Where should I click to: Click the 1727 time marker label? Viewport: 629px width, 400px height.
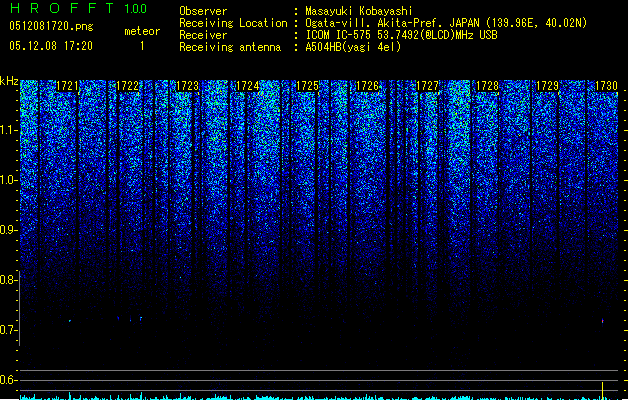(x=428, y=86)
